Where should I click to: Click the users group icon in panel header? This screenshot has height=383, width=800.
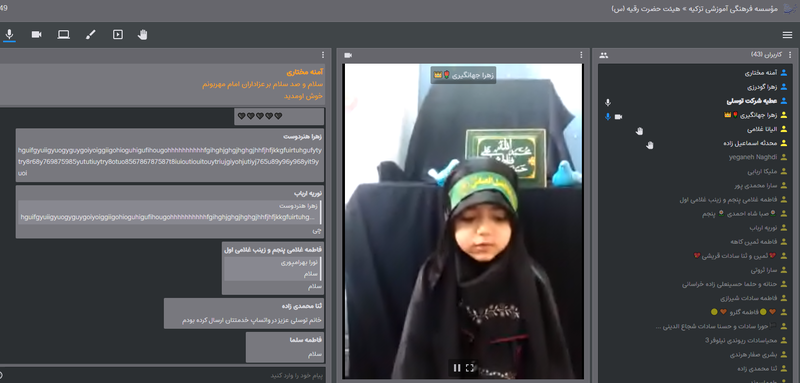[604, 55]
